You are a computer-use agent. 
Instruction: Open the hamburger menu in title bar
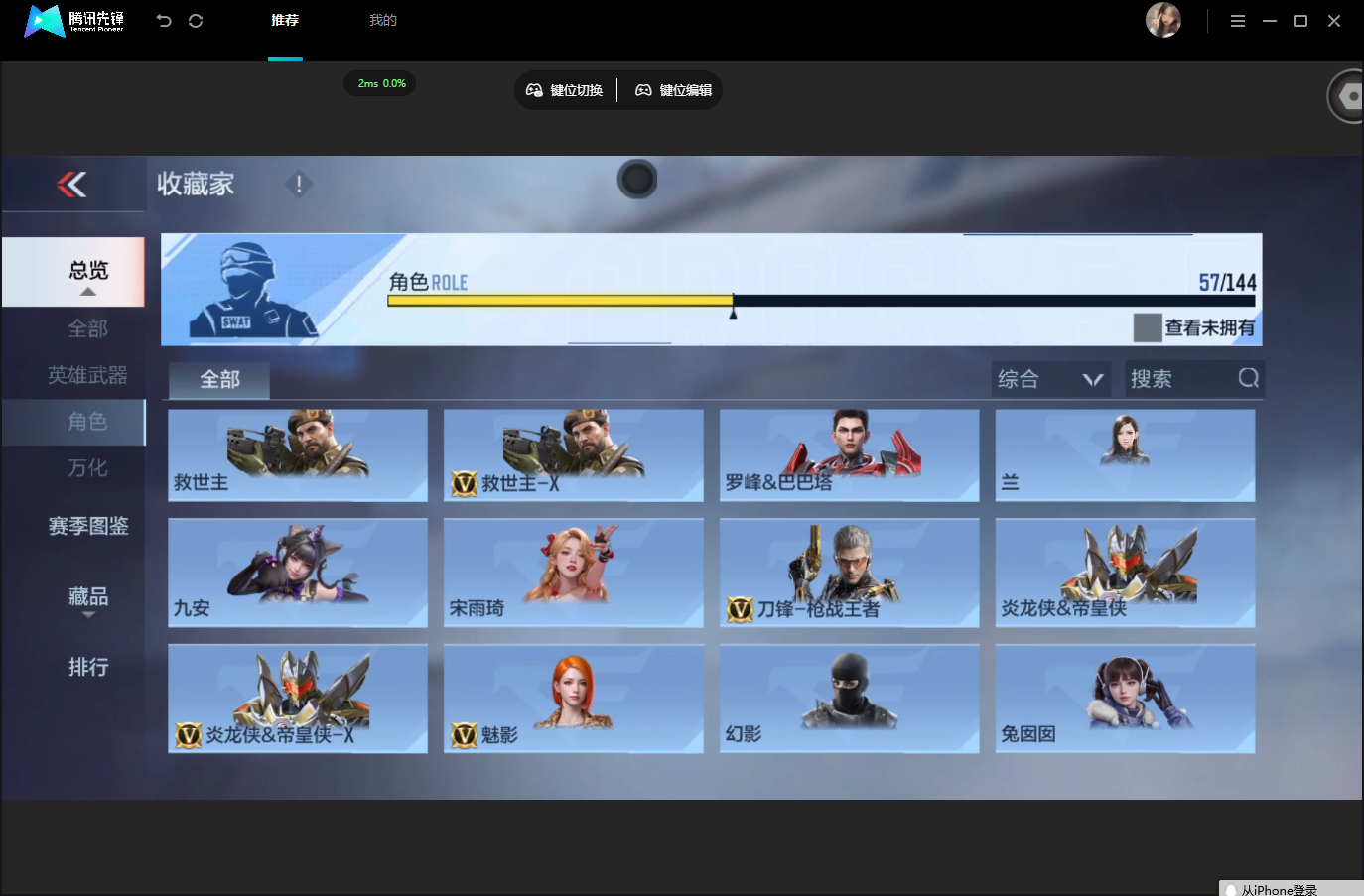click(1238, 21)
